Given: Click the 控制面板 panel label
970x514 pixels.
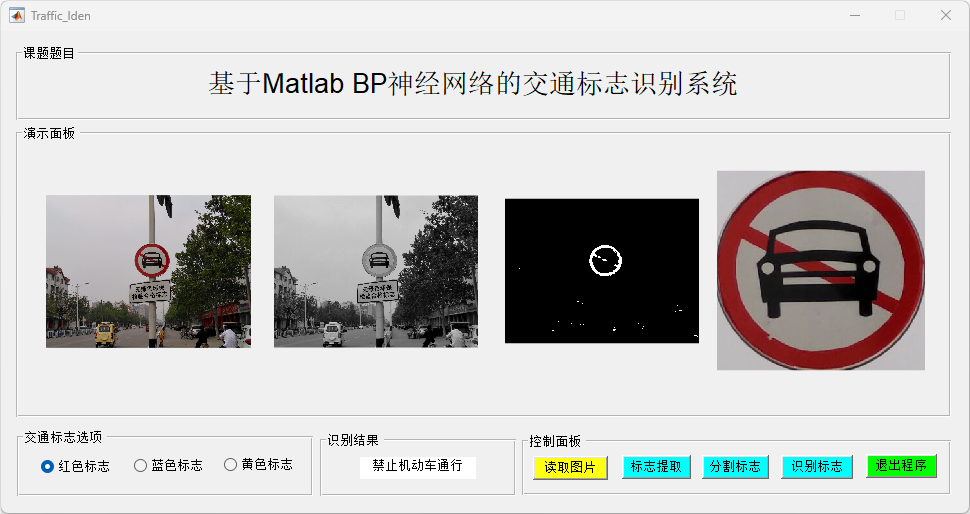Looking at the screenshot, I should 555,441.
